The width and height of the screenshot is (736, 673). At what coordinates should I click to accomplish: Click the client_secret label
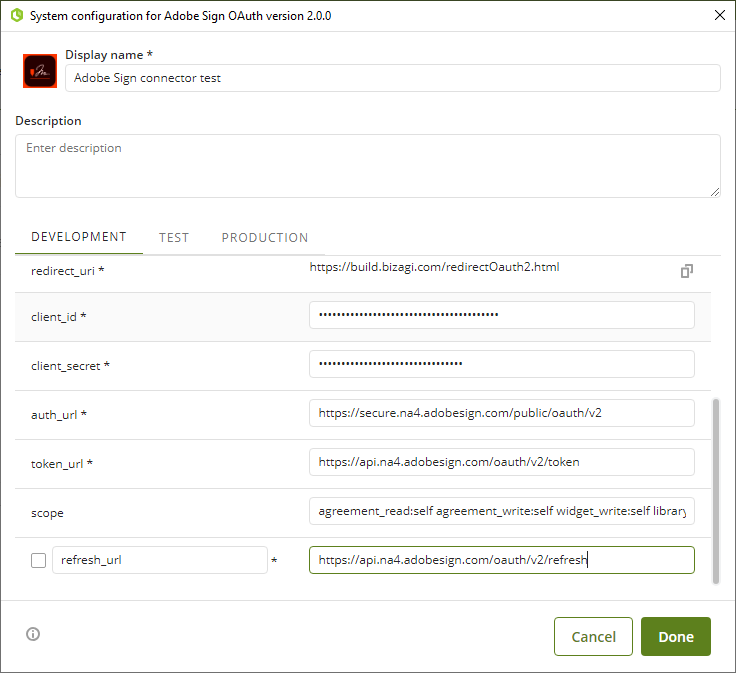70,366
